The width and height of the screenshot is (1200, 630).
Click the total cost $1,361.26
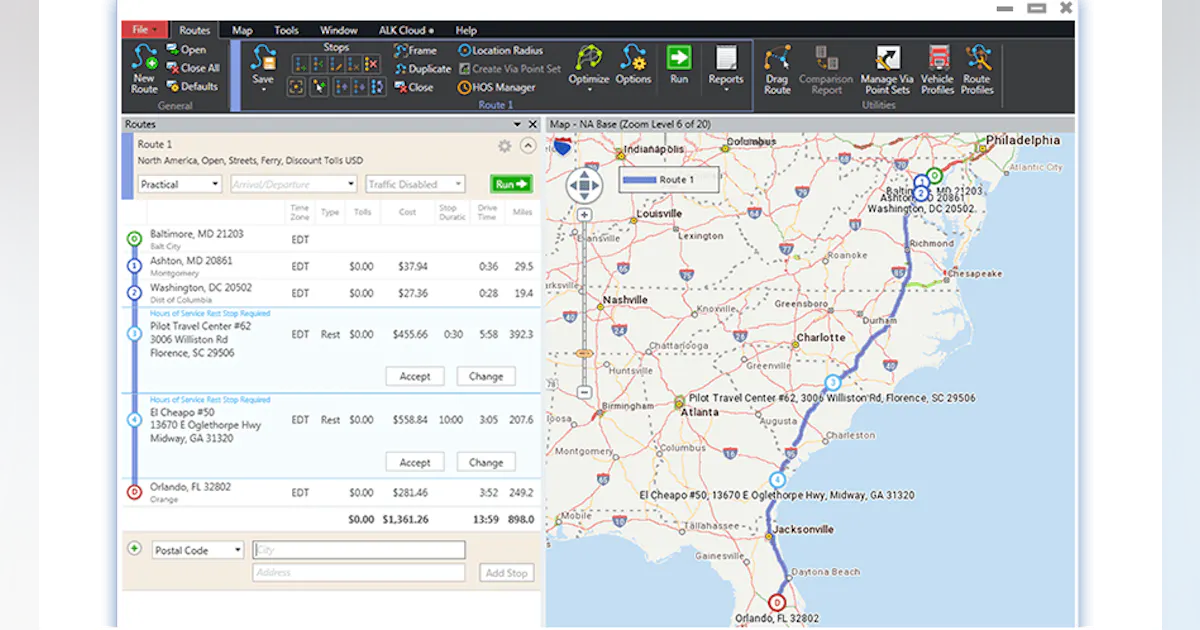point(405,519)
